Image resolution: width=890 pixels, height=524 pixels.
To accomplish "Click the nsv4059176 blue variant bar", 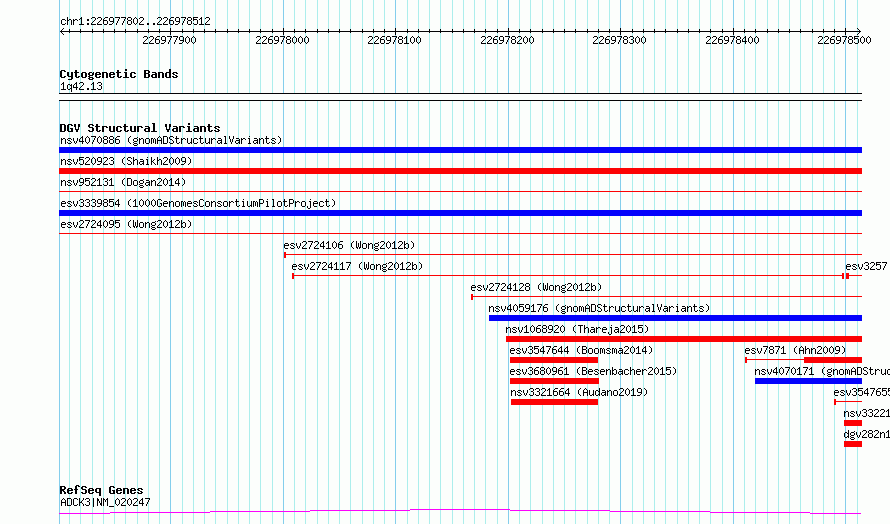I will tap(675, 318).
